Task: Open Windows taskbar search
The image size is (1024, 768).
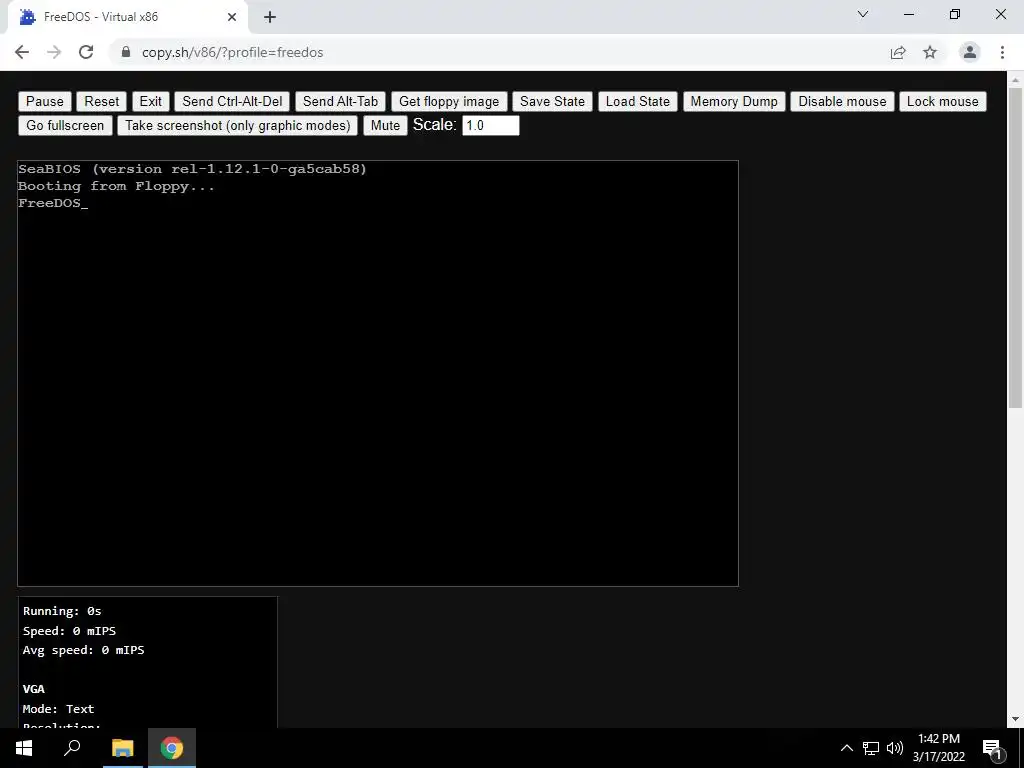Action: 72,748
